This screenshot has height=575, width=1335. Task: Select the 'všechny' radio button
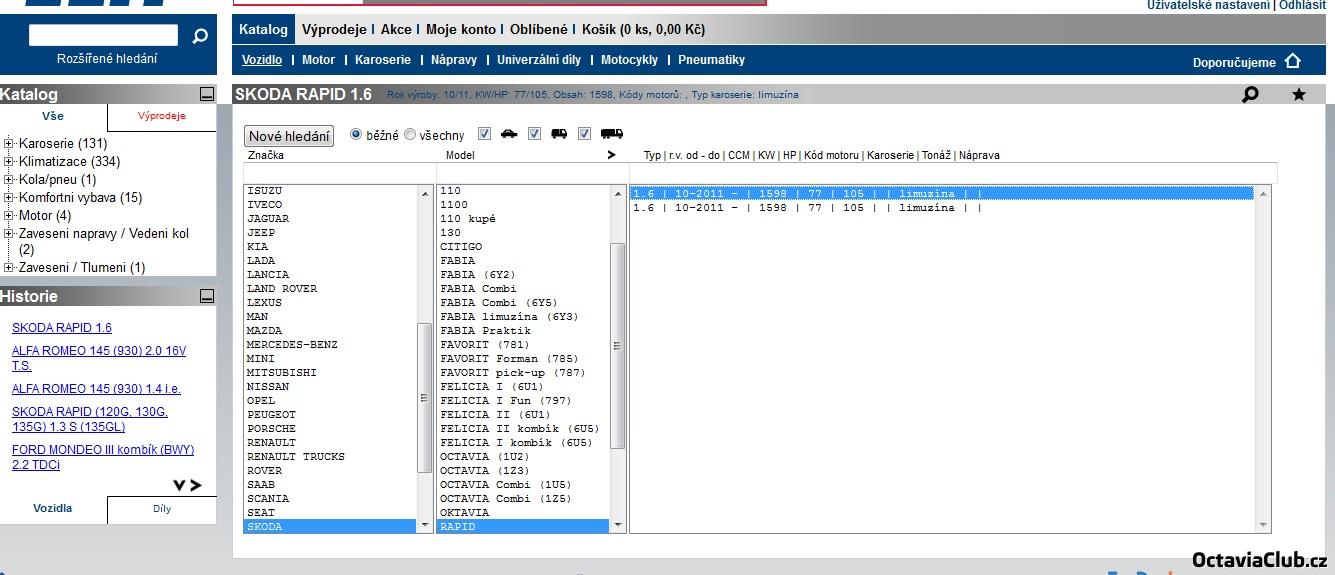410,134
